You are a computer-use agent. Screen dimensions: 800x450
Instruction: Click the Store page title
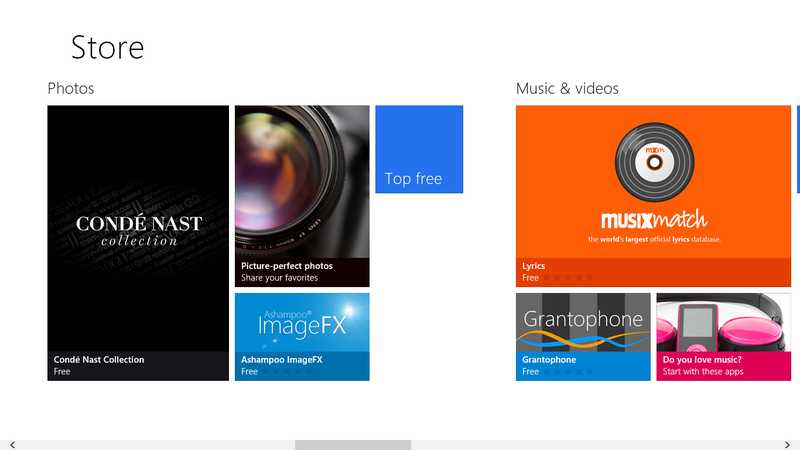108,47
